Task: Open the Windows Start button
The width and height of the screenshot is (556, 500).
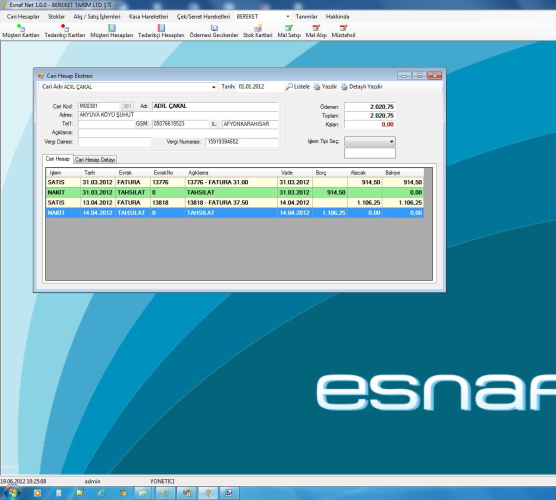Action: coord(12,493)
